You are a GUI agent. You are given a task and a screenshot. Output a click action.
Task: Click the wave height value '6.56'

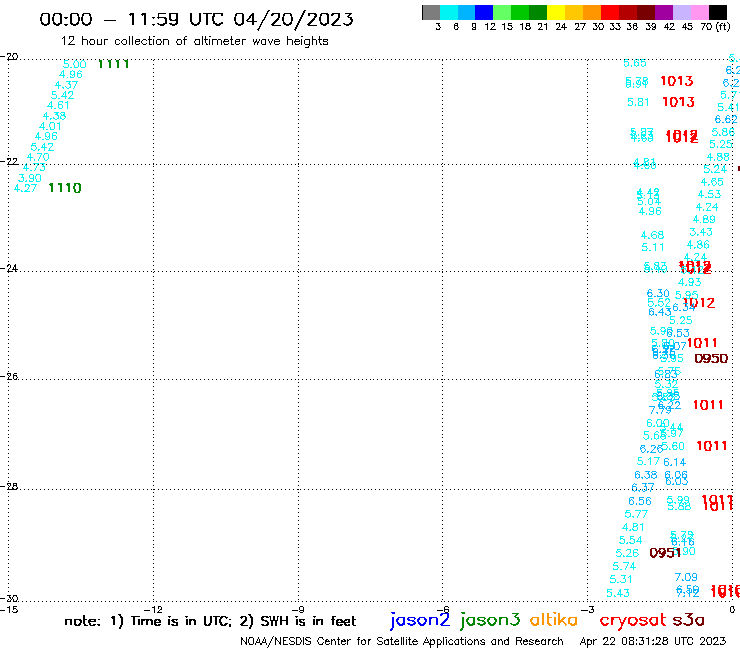(639, 501)
